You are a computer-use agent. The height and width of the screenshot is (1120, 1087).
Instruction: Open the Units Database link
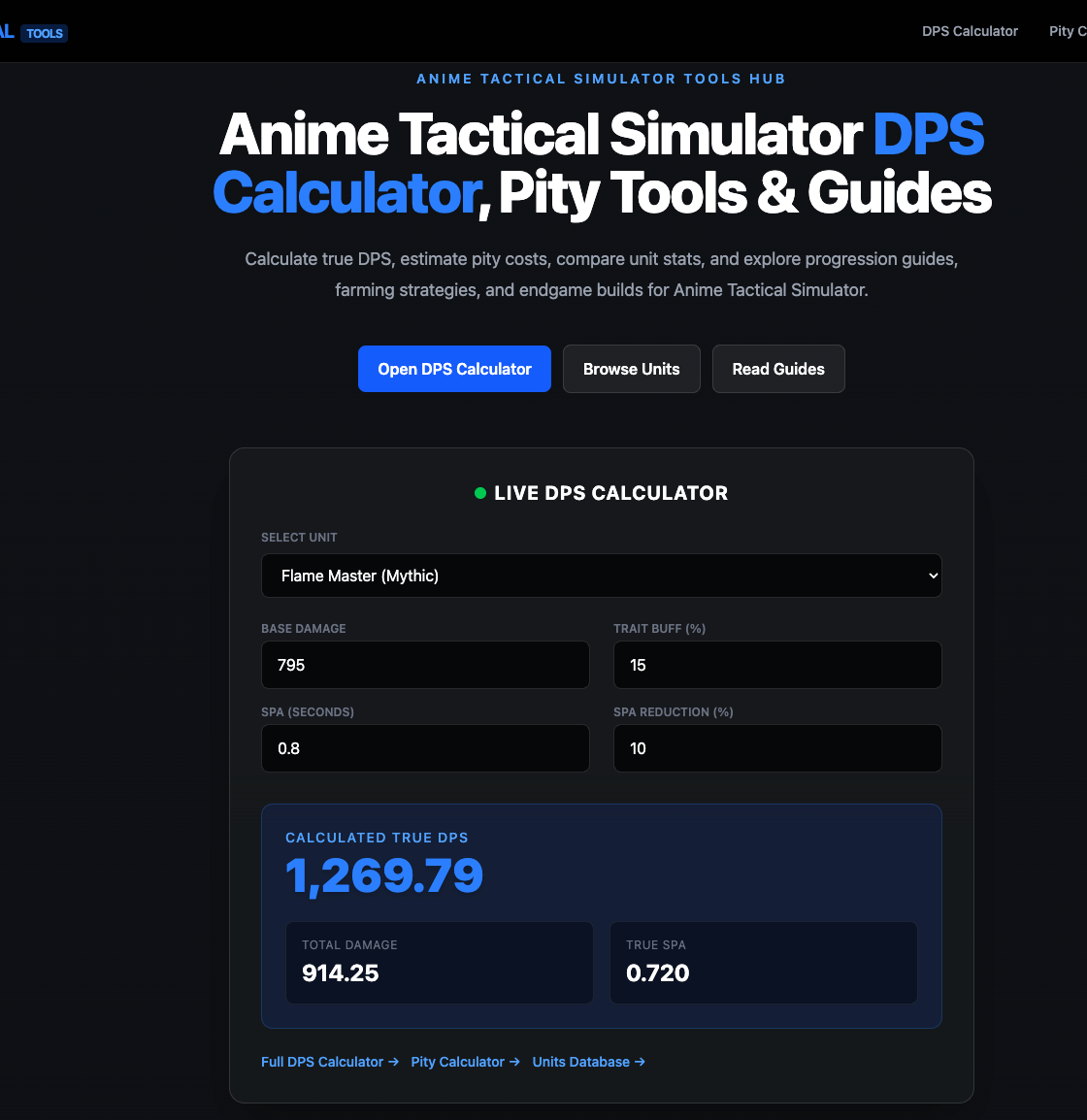tap(579, 1062)
